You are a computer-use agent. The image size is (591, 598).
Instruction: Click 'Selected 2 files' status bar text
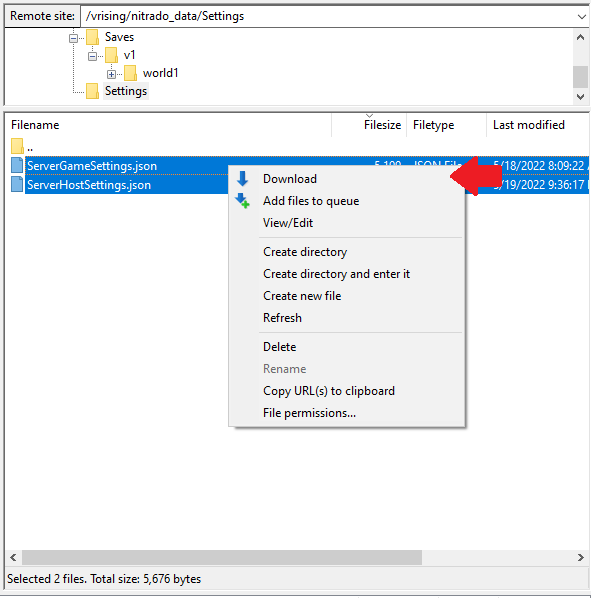point(104,579)
